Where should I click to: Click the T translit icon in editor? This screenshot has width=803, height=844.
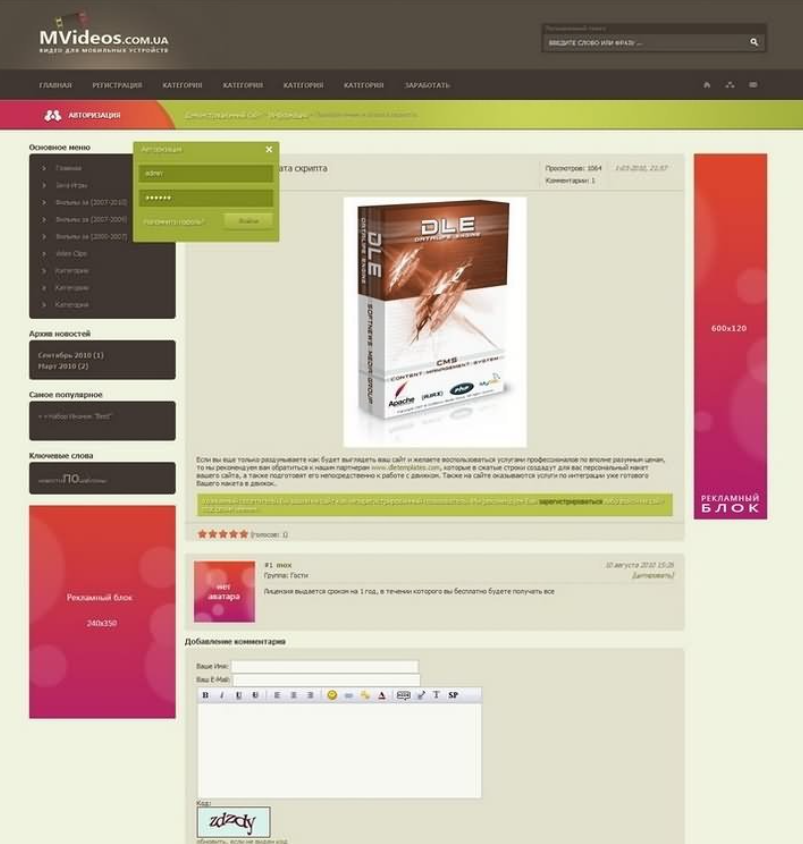(436, 695)
